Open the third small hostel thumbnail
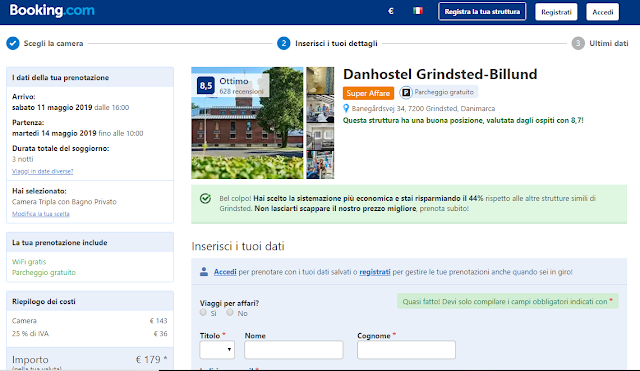This screenshot has width=640, height=371. pyautogui.click(x=320, y=137)
